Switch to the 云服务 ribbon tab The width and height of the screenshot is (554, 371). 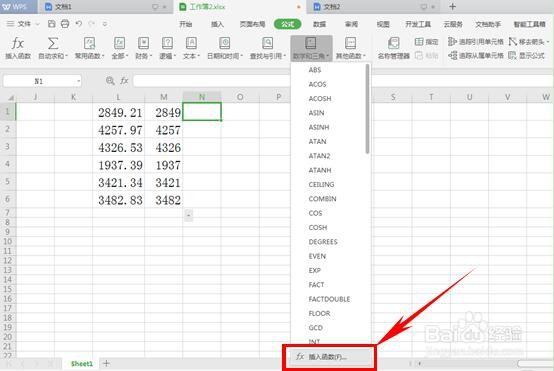[453, 24]
